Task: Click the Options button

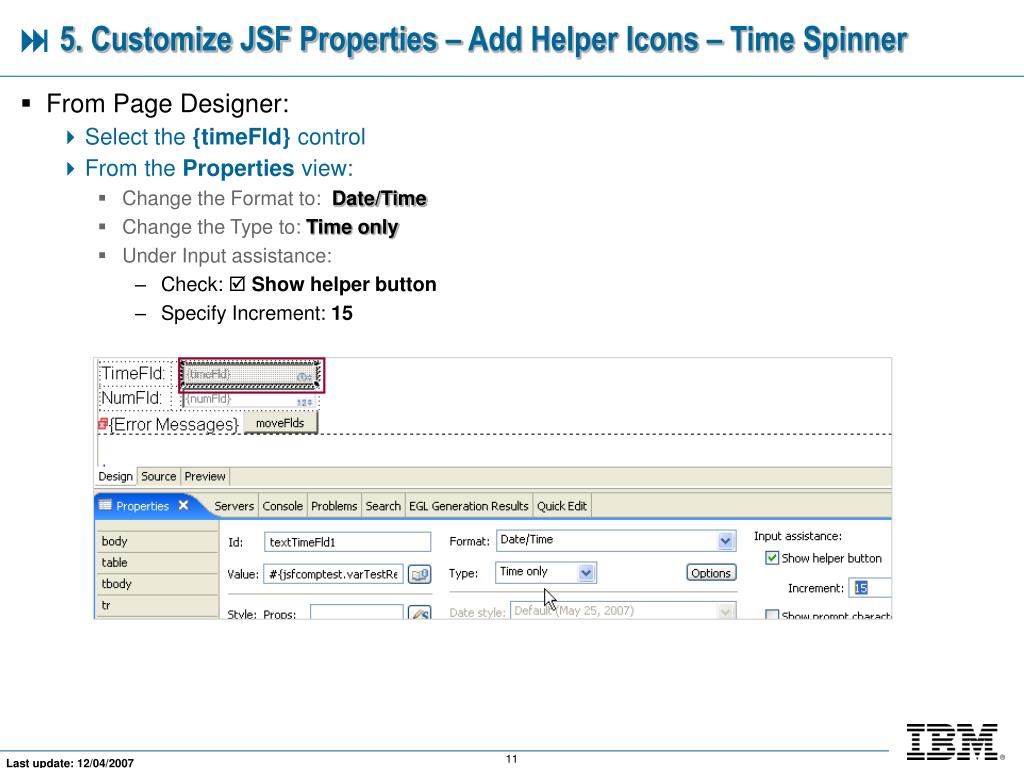Action: pyautogui.click(x=711, y=573)
